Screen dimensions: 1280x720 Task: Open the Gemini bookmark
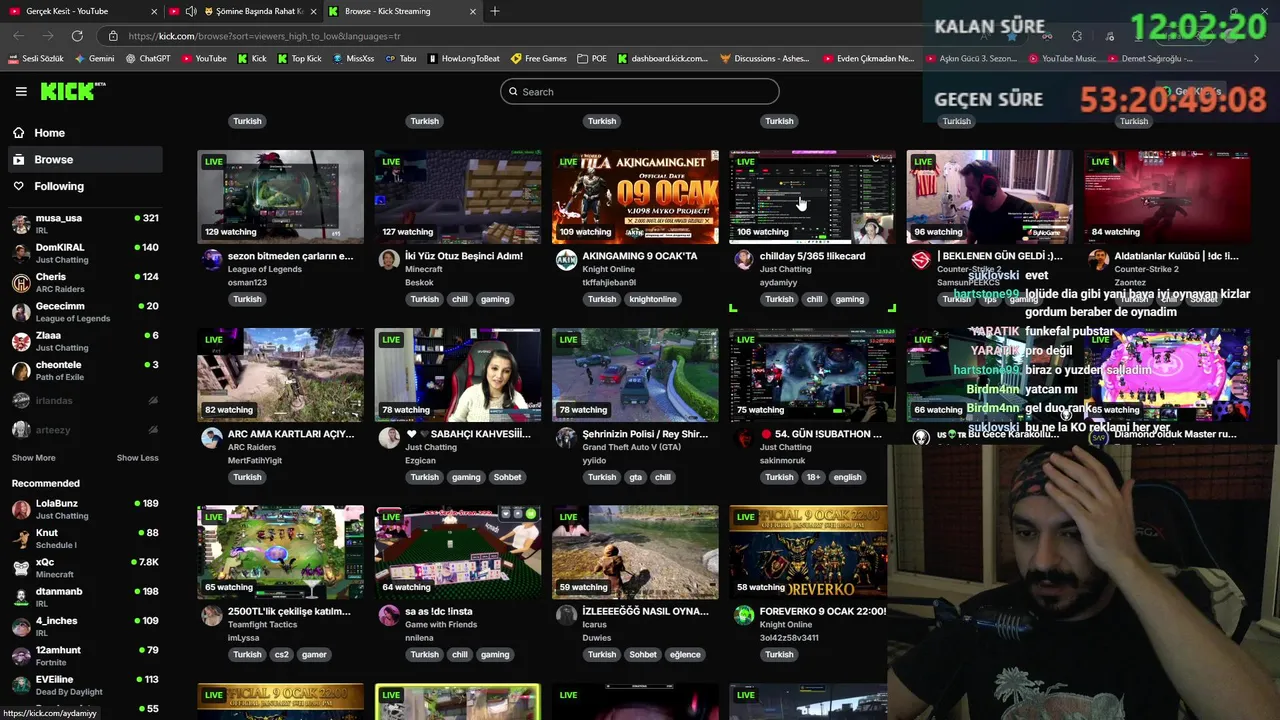(x=94, y=59)
